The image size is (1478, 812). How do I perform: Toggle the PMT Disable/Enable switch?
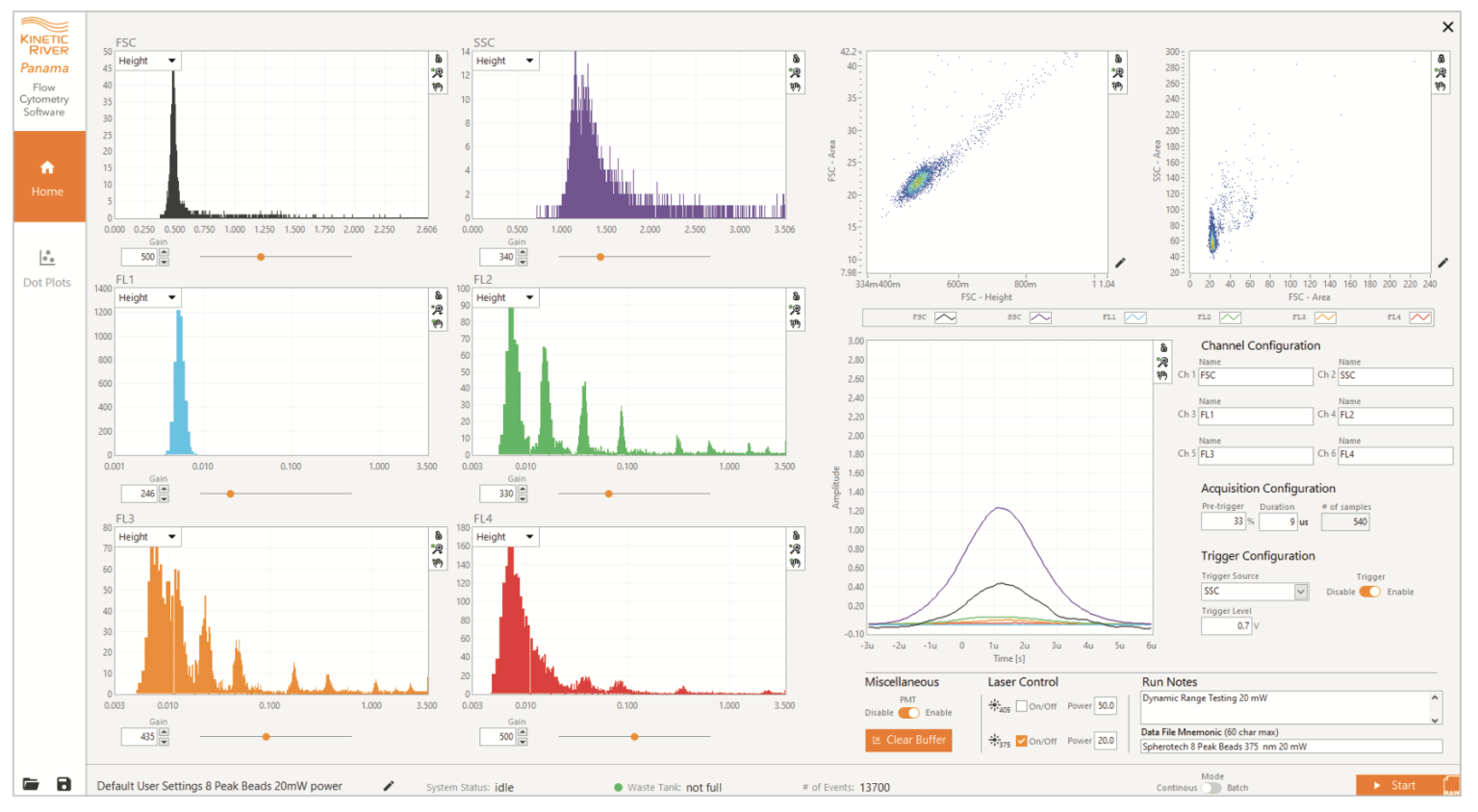coord(907,713)
